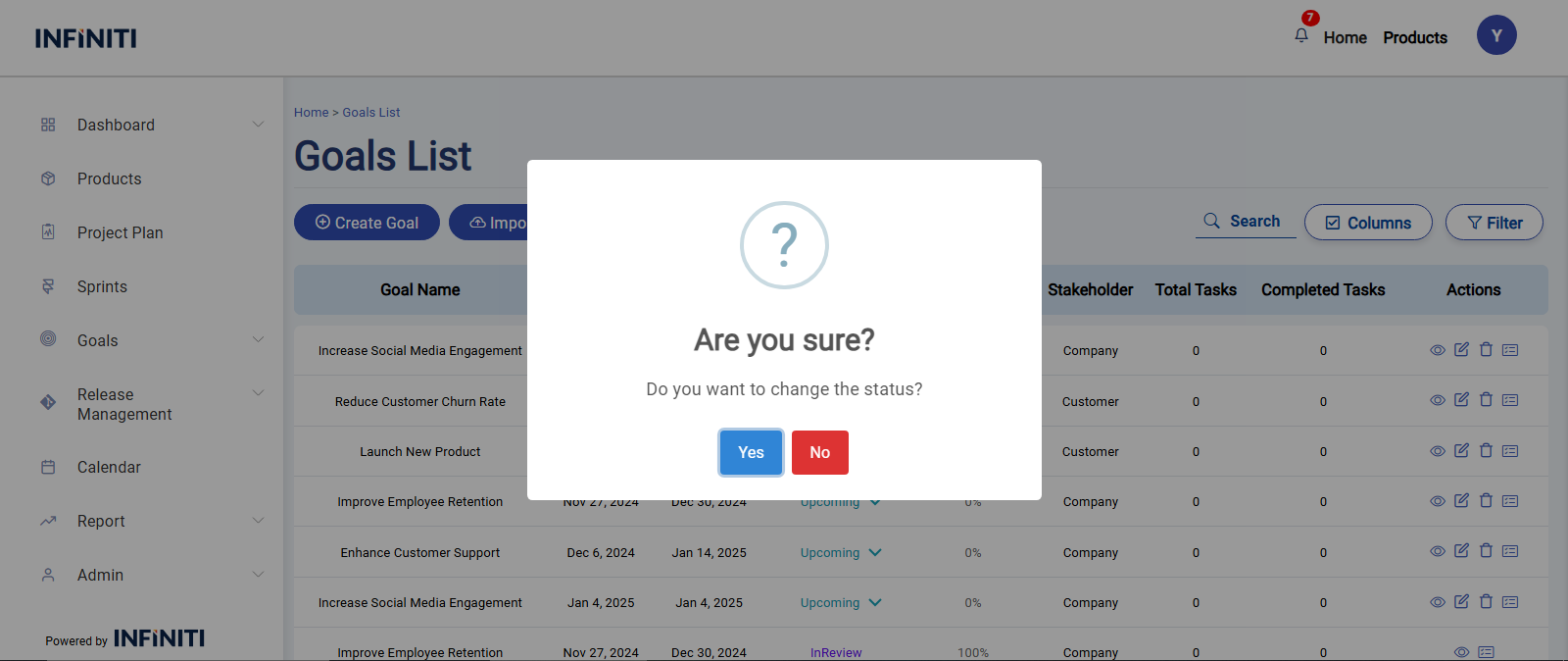Click eye icon for Launch New Product row

coord(1437,451)
